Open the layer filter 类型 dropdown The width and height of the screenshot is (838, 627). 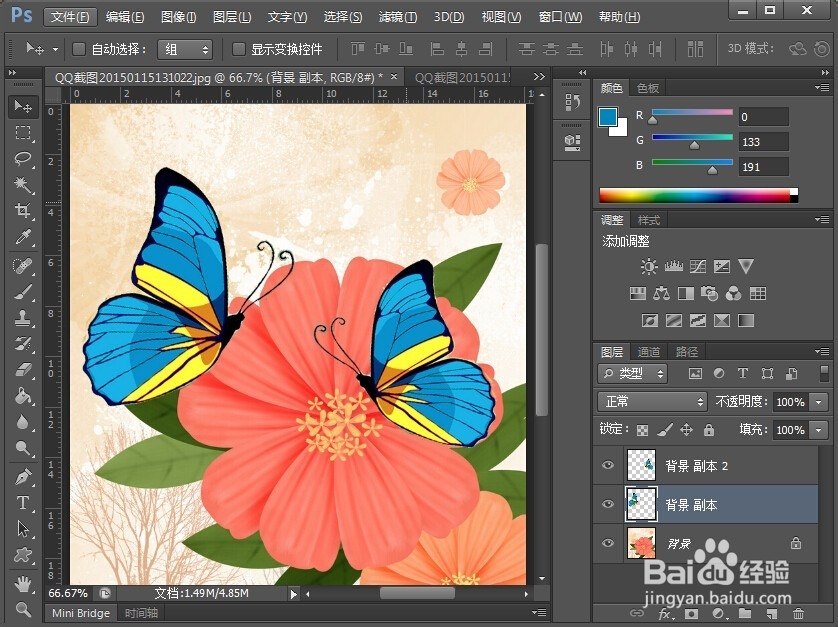[x=634, y=373]
